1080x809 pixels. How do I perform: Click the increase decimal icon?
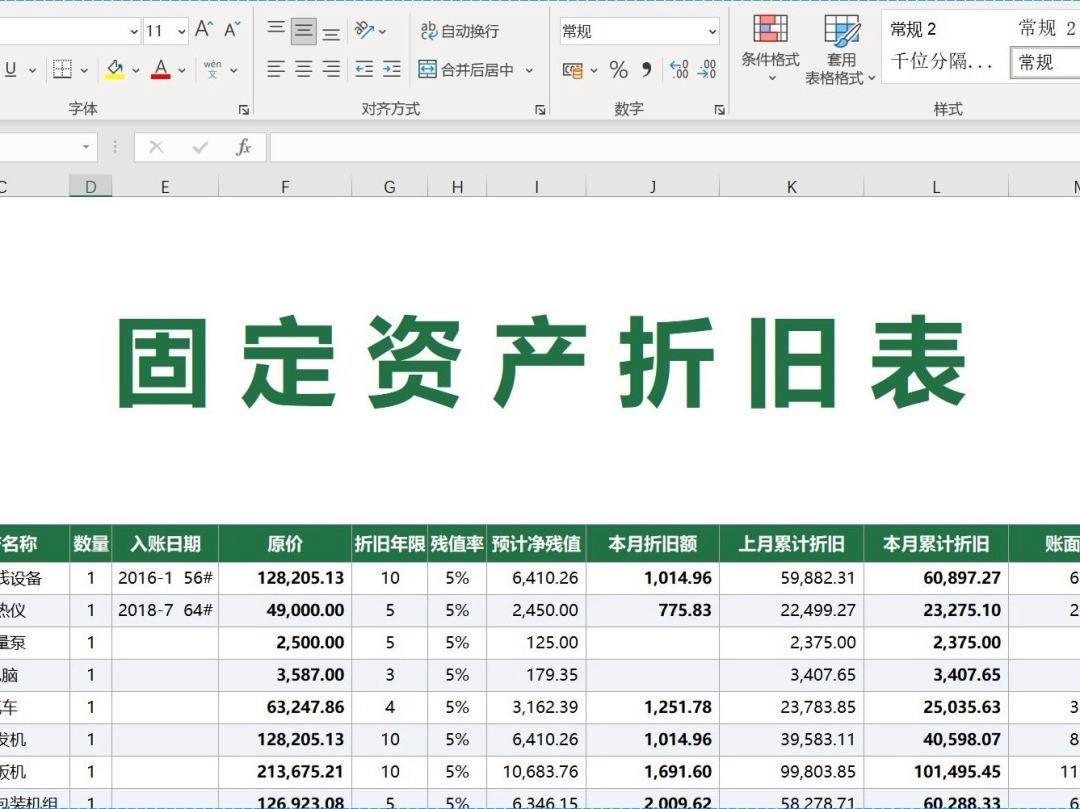tap(679, 69)
